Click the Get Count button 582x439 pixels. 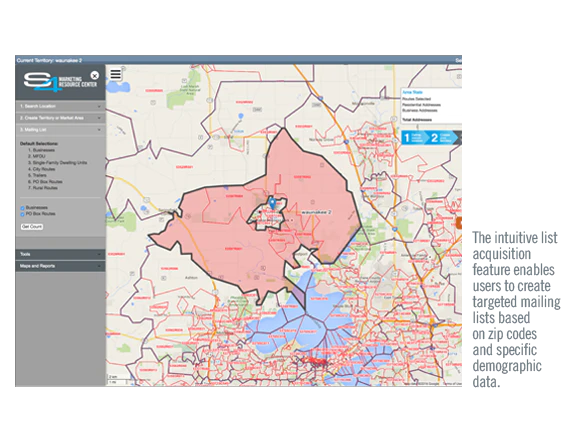click(32, 226)
